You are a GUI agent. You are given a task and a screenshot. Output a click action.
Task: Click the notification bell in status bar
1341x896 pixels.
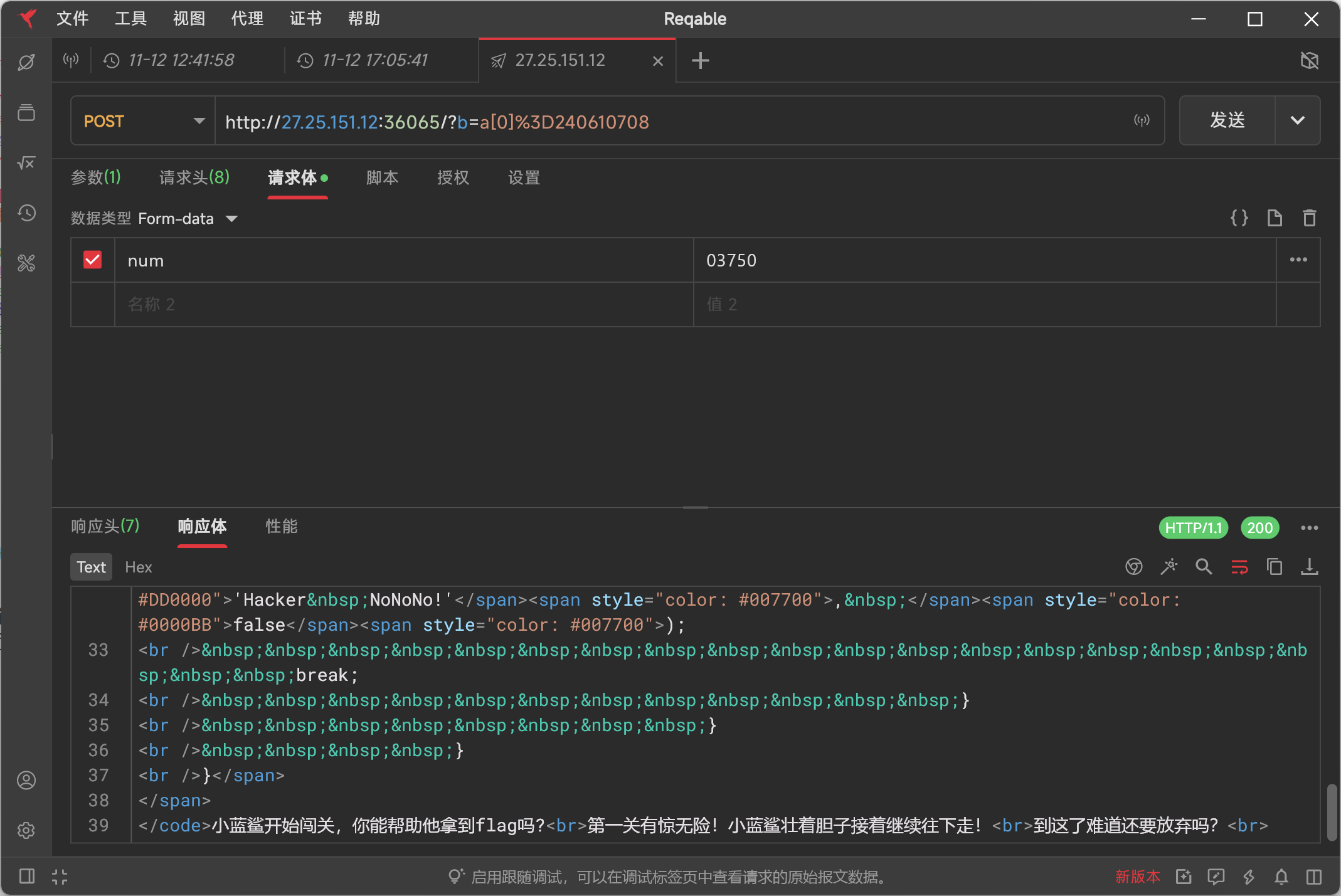[x=1281, y=877]
